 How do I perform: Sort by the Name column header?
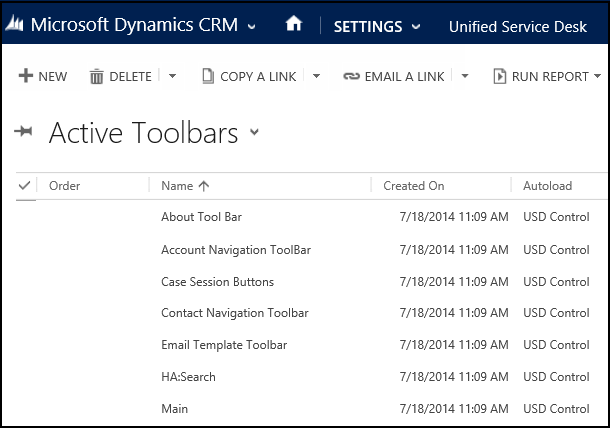[x=177, y=186]
